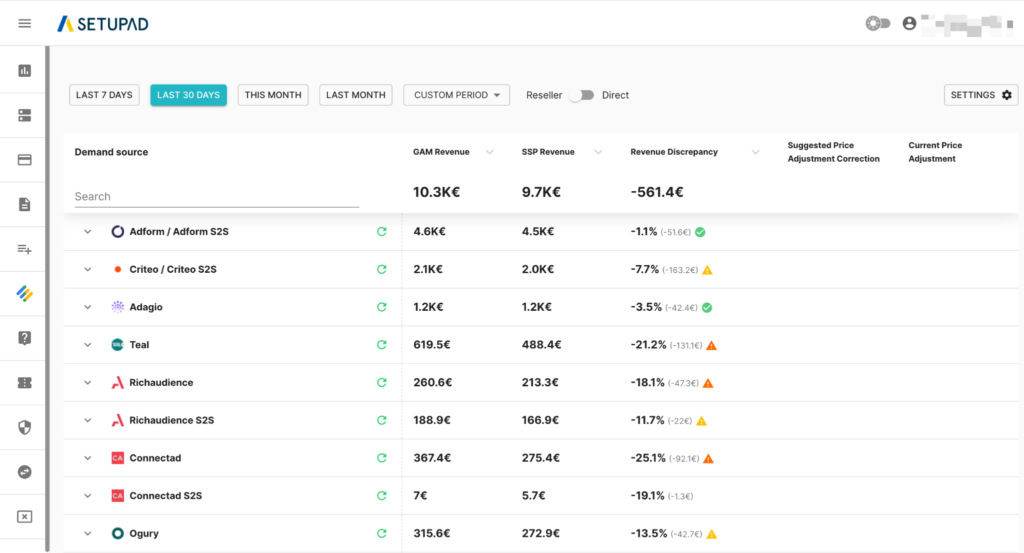Open the playlist add sidebar icon
The image size is (1024, 553).
(24, 249)
